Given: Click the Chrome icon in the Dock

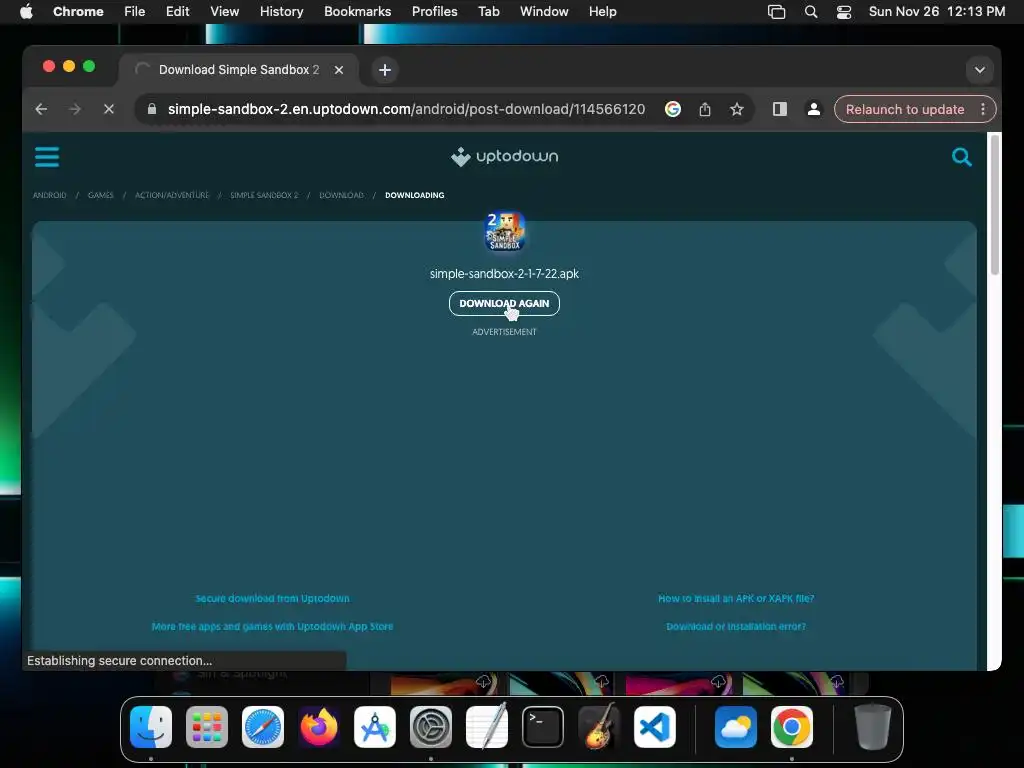Looking at the screenshot, I should click(x=792, y=727).
